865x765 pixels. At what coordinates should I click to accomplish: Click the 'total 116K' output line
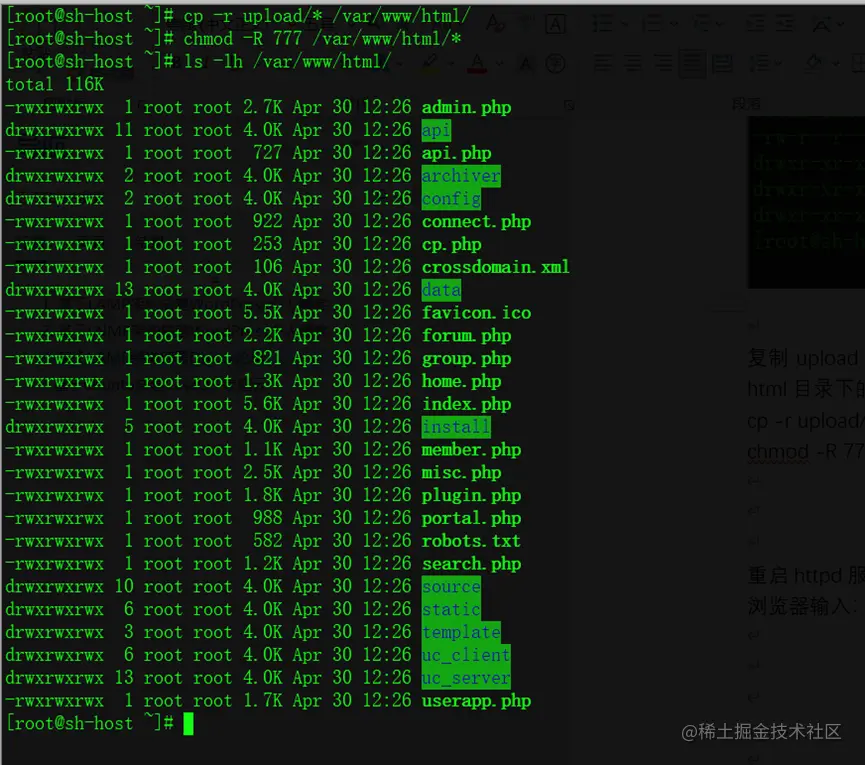click(55, 84)
